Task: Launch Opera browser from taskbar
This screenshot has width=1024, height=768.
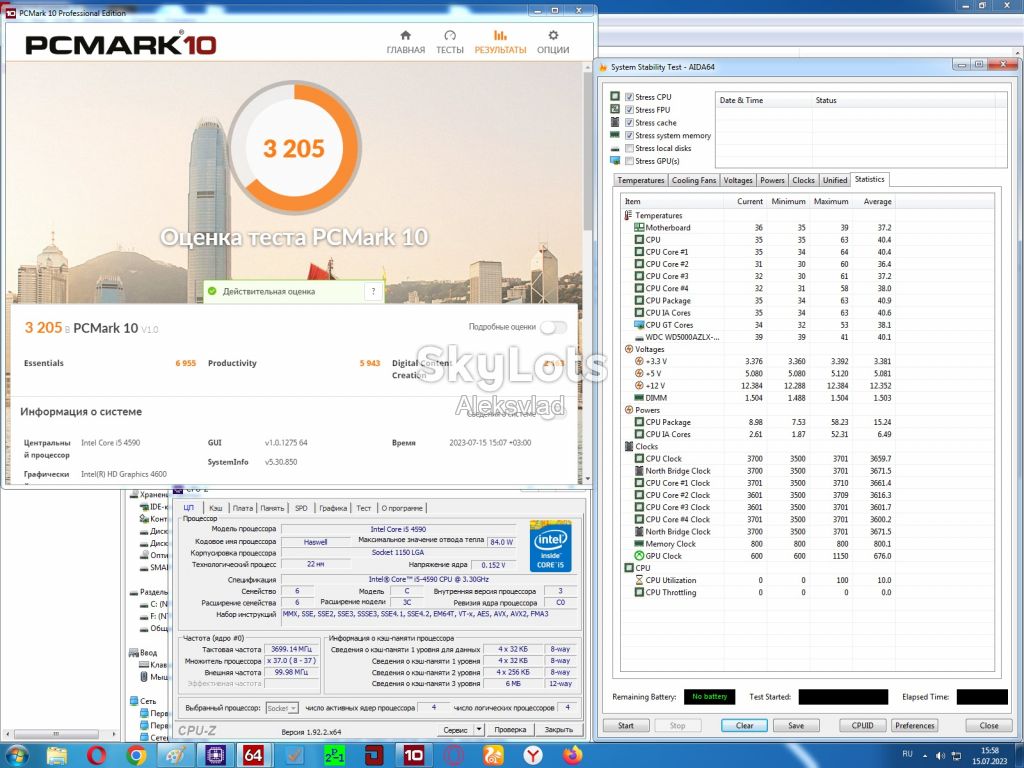Action: [96, 756]
